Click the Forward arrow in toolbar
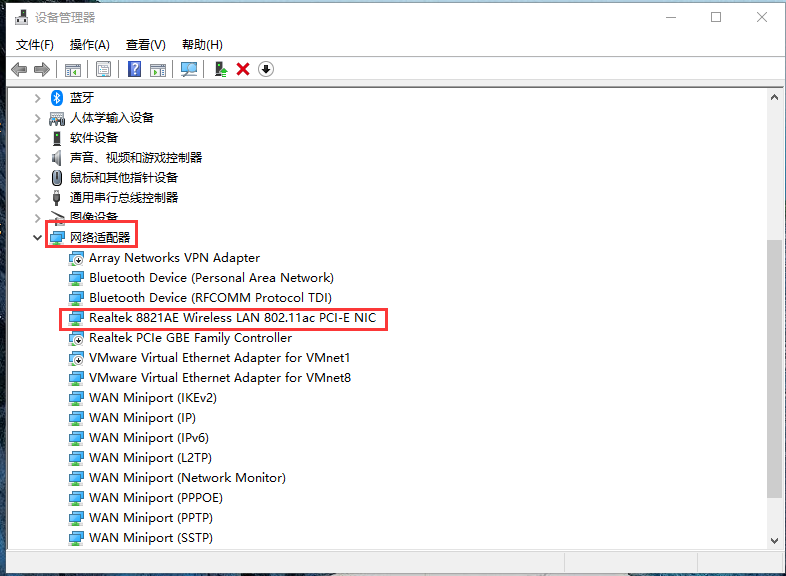 42,69
